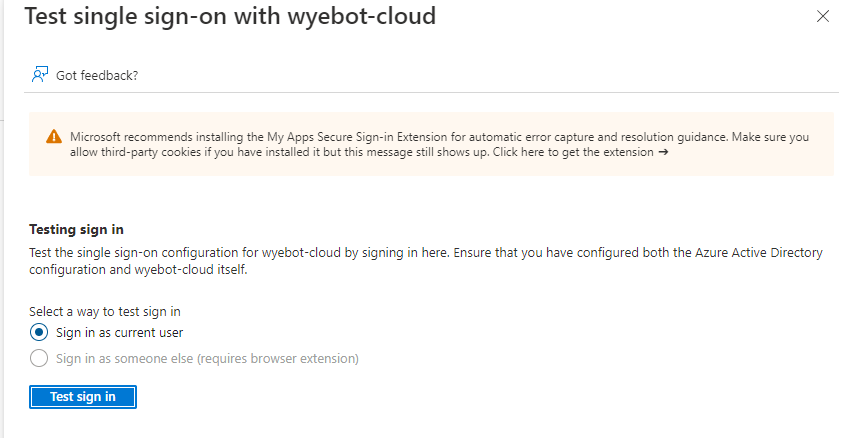Select the Sign in as current user radio button
The width and height of the screenshot is (854, 438).
tap(39, 332)
